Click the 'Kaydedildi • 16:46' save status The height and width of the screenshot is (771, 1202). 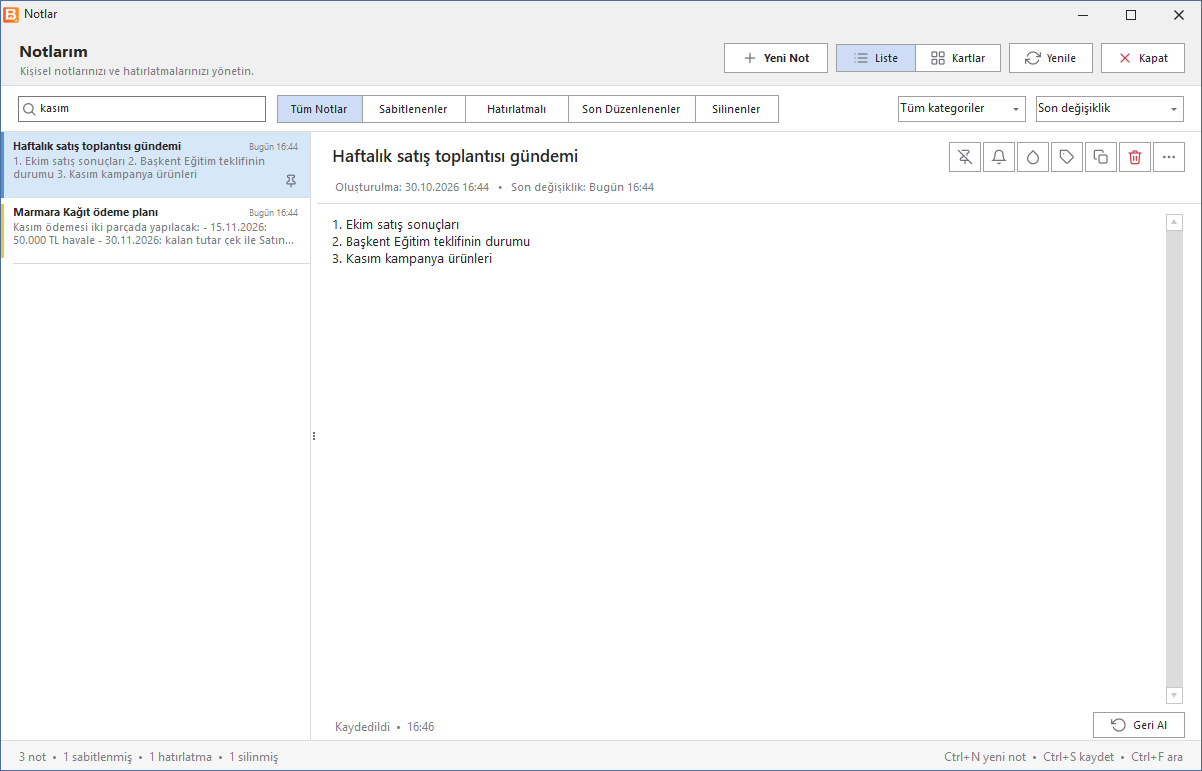385,727
